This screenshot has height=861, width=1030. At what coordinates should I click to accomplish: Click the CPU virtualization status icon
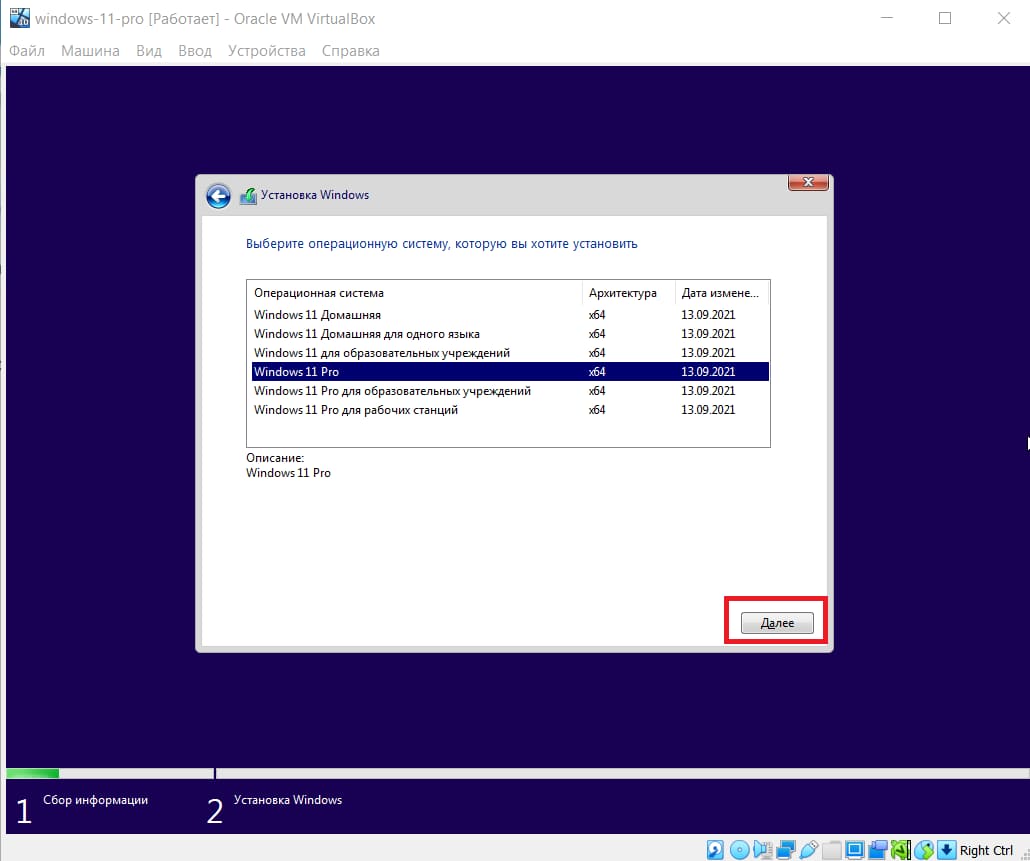tap(901, 850)
